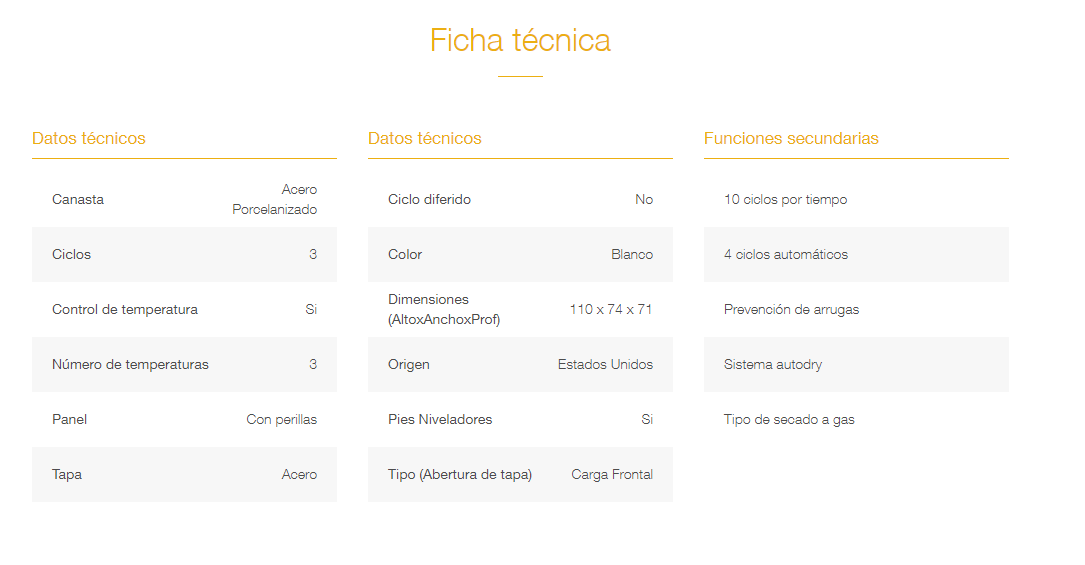Click the Prevención de arrugas item
Image resolution: width=1085 pixels, height=565 pixels.
pyautogui.click(x=792, y=309)
